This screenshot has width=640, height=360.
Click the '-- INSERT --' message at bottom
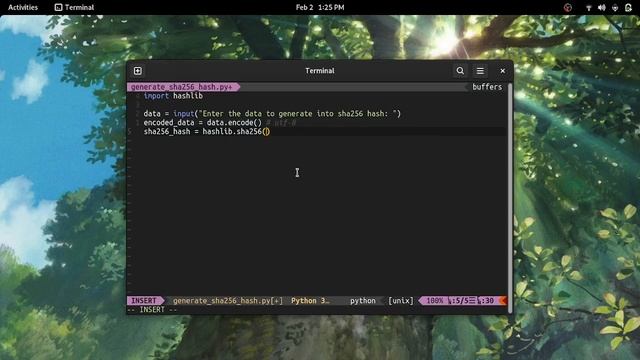pyautogui.click(x=152, y=310)
